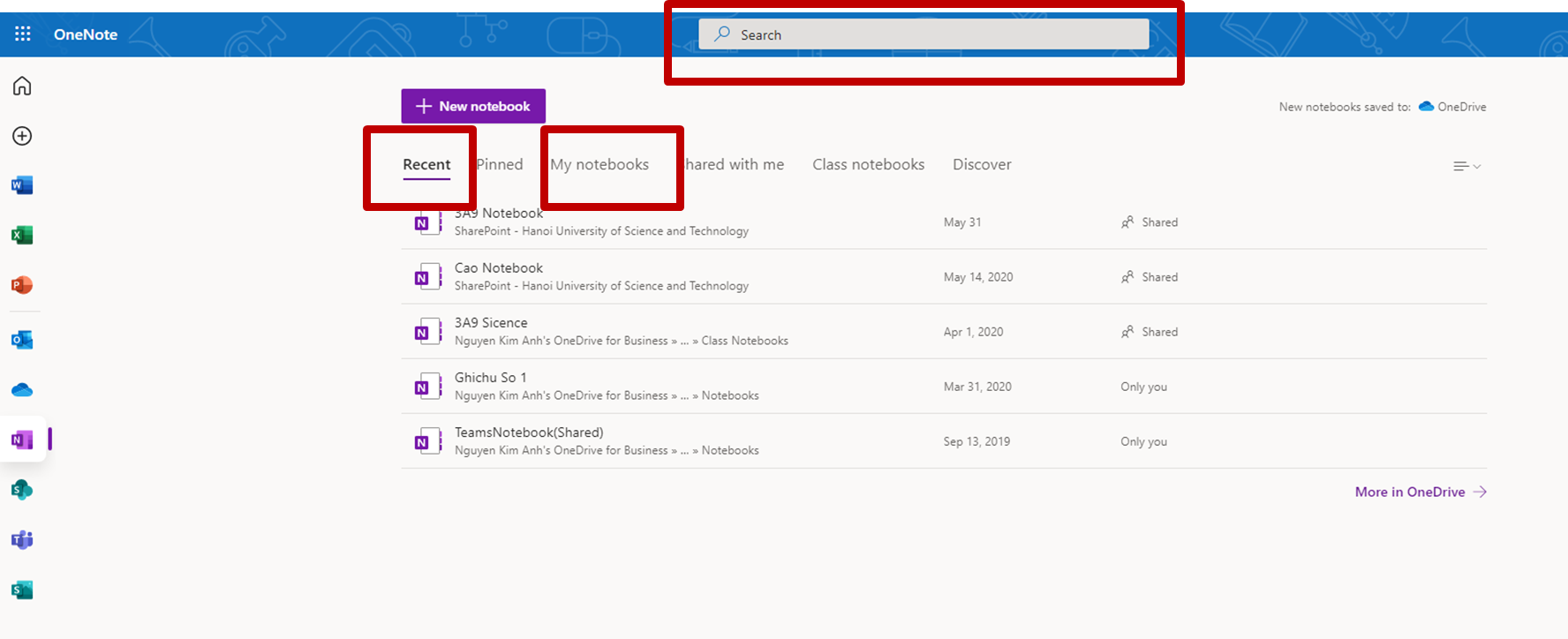Go to Home in left sidebar
Viewport: 1568px width, 639px height.
[x=22, y=86]
